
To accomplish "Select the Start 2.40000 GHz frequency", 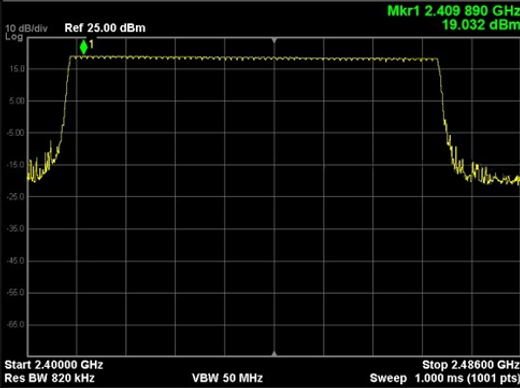I will pyautogui.click(x=54, y=365).
